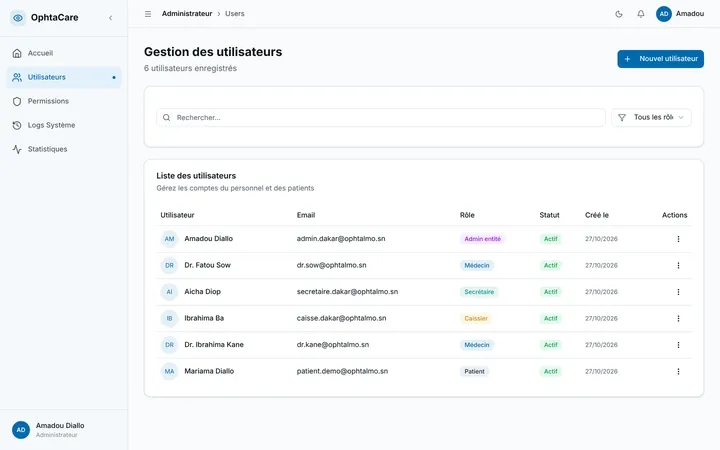Screen dimensions: 720x450
Task: Click email secretaire.dakar@ophtalmo.sn
Action: click(347, 292)
